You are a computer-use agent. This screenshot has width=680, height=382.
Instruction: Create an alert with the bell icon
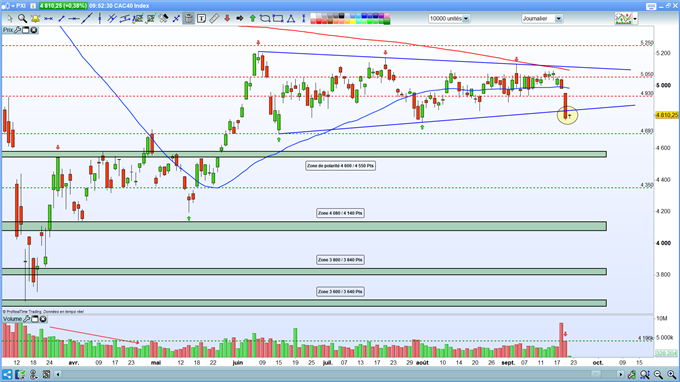click(35, 19)
